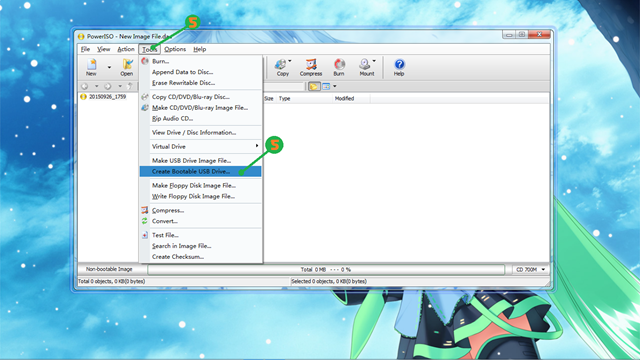Click the New image toolbar icon

pyautogui.click(x=91, y=67)
